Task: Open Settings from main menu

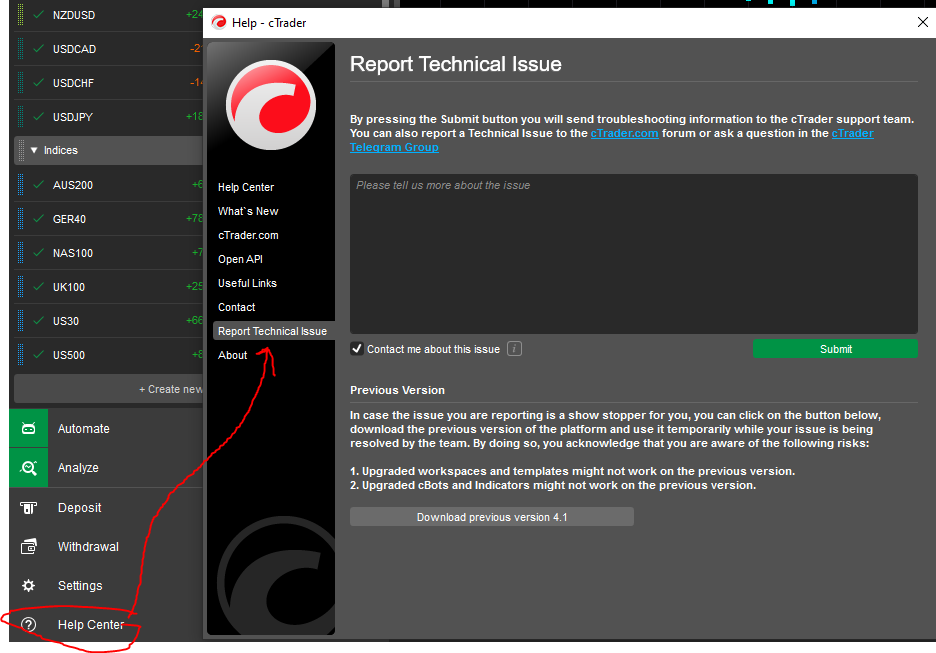Action: point(106,586)
